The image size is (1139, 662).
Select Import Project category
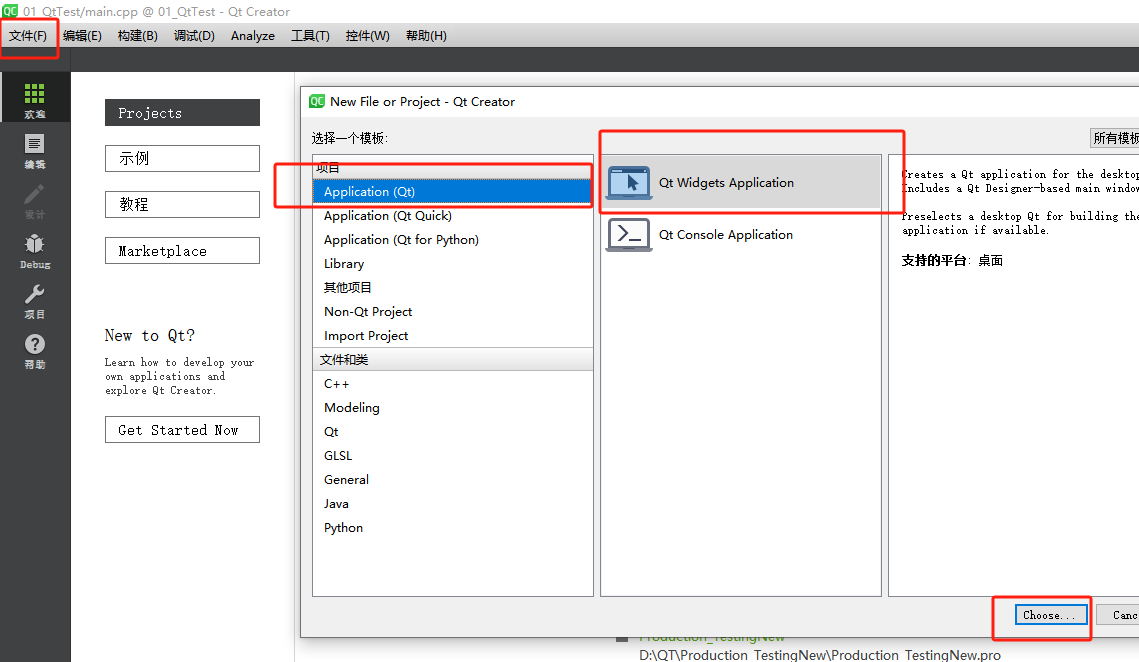click(453, 336)
